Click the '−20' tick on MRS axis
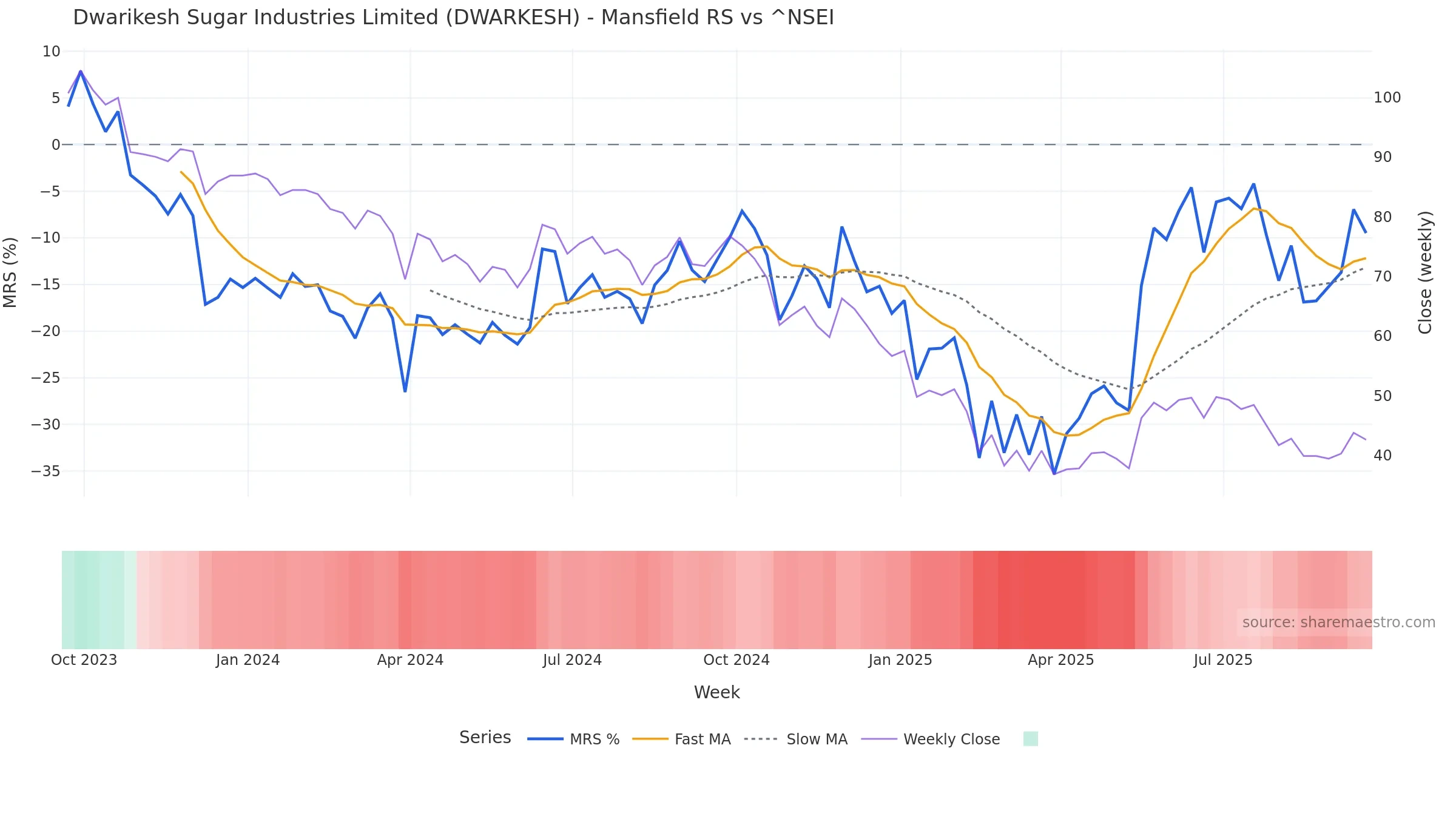This screenshot has width=1456, height=819. click(x=46, y=331)
